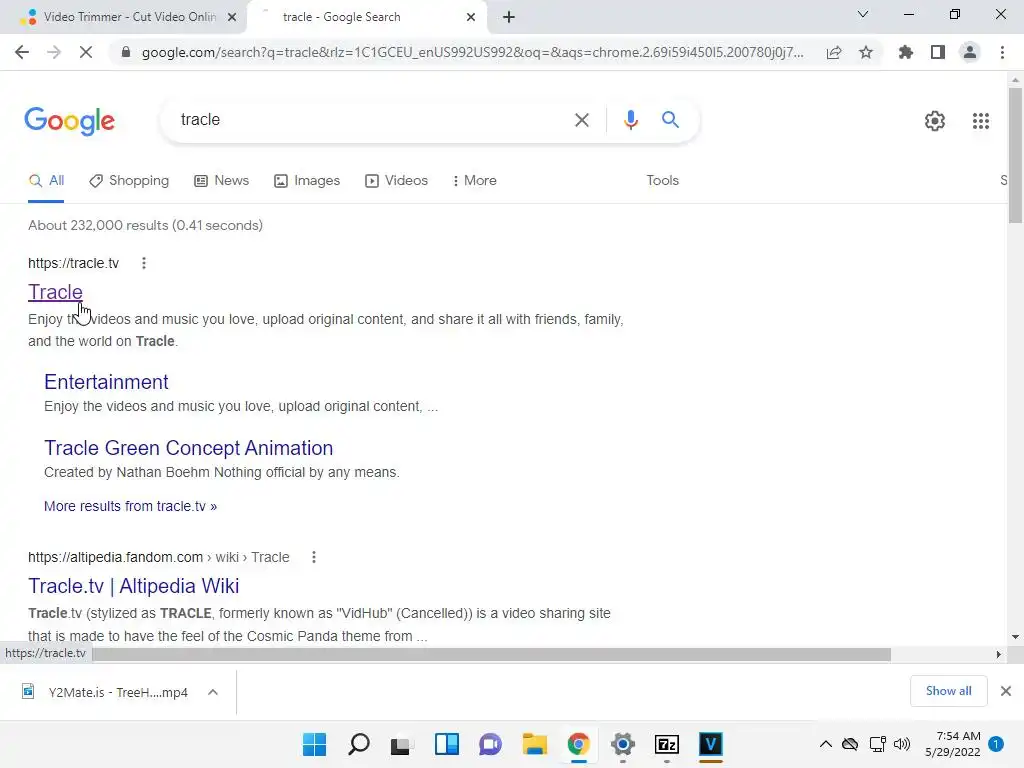The image size is (1024, 768).
Task: Open the Windows Start menu
Action: [314, 744]
